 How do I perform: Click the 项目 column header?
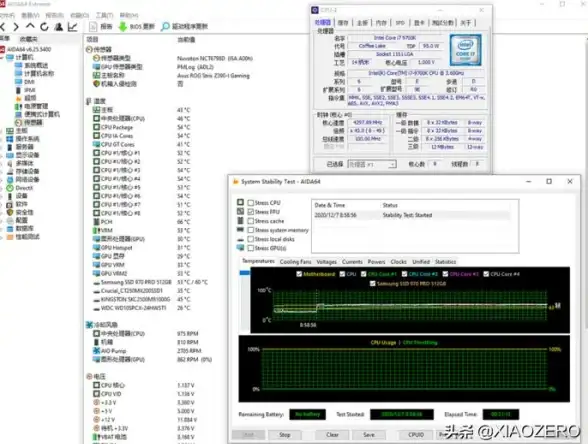point(92,39)
